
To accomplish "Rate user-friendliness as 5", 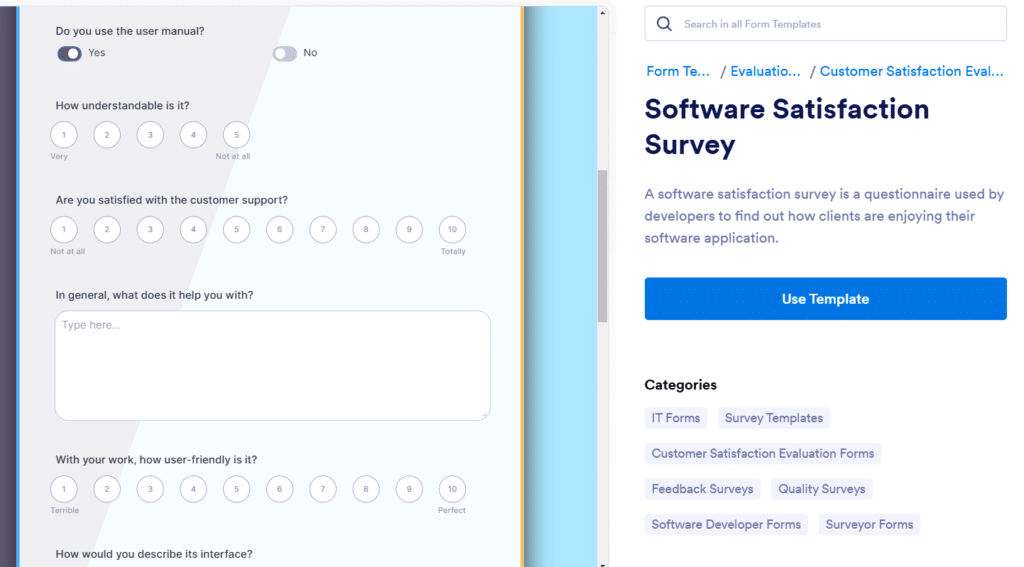I will 236,489.
